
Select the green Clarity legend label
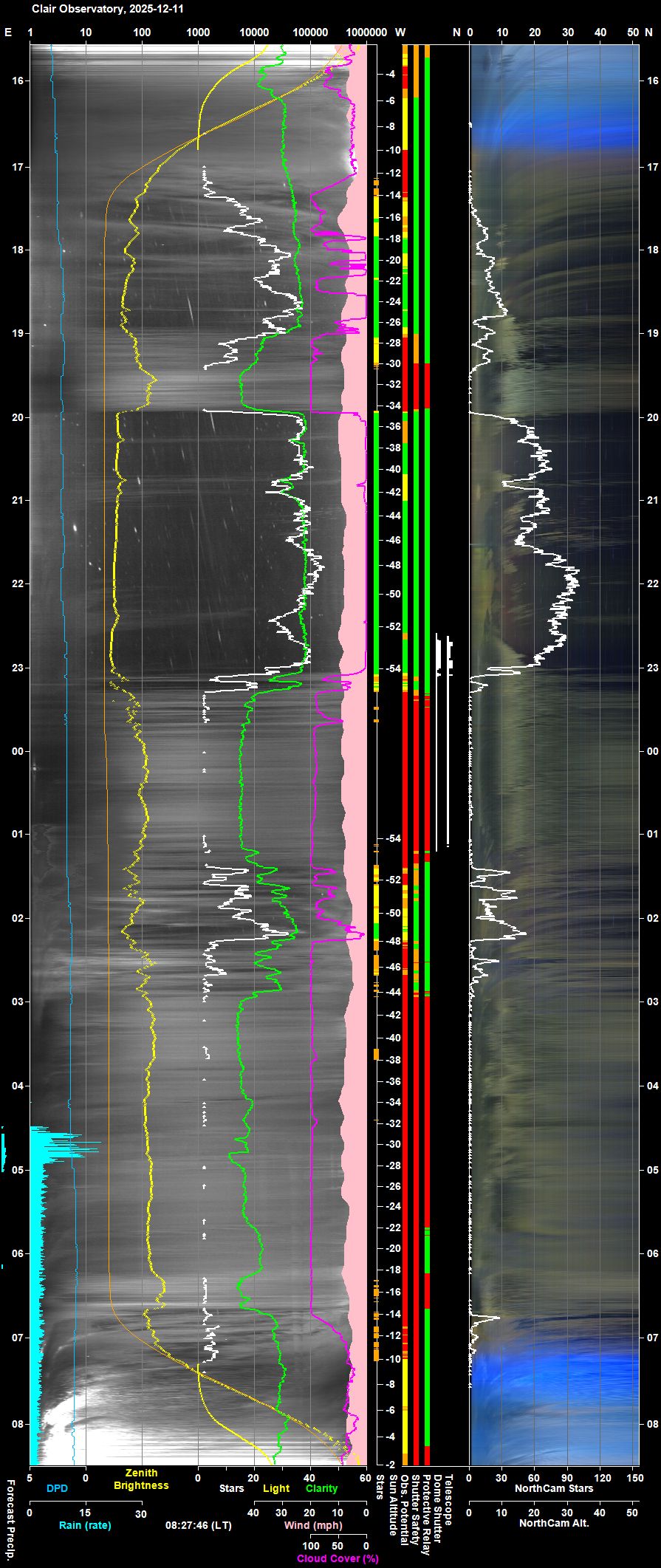[x=321, y=1488]
